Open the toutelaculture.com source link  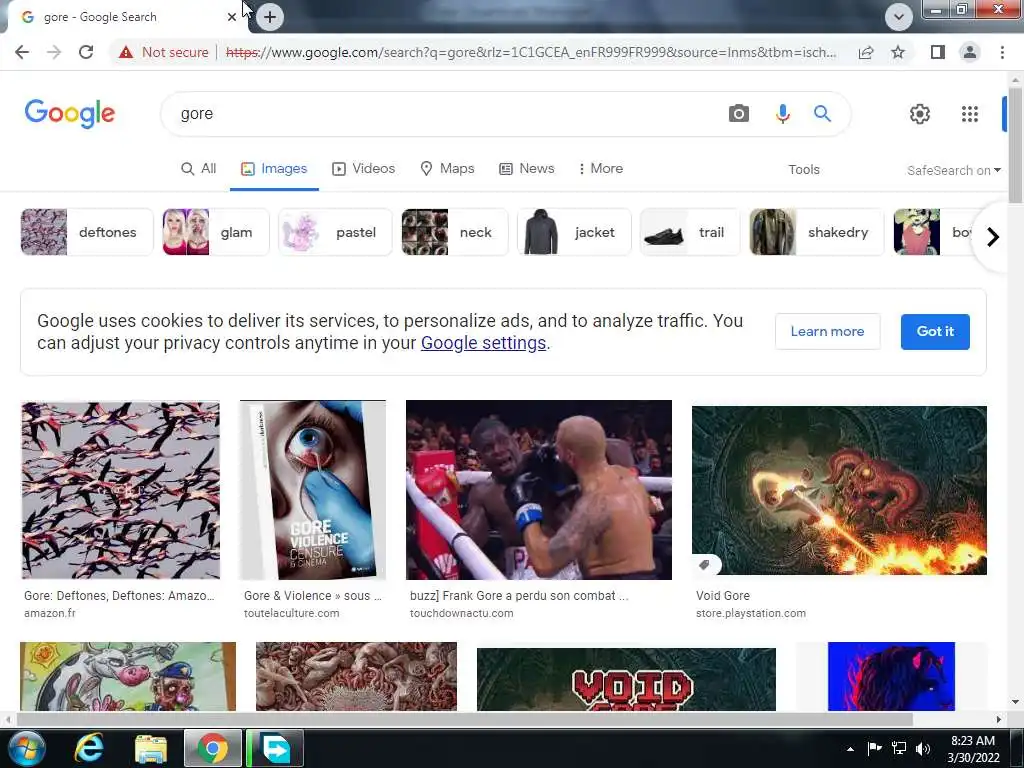291,613
